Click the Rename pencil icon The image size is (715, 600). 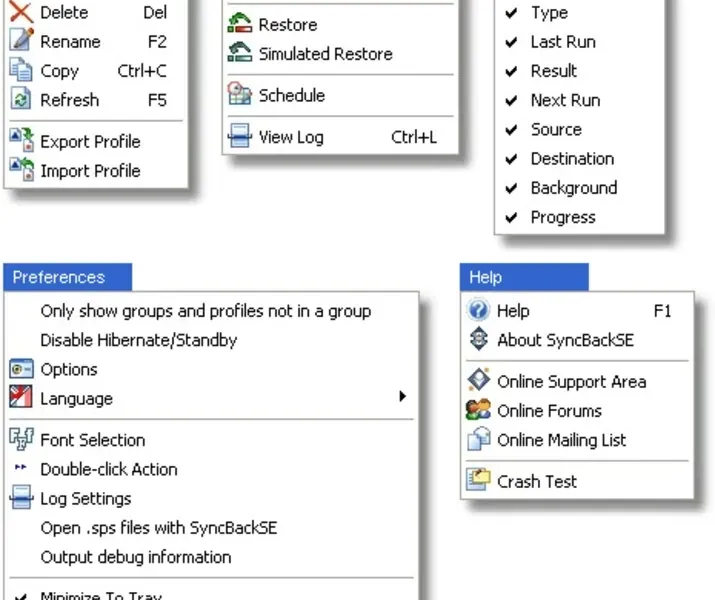click(x=21, y=42)
